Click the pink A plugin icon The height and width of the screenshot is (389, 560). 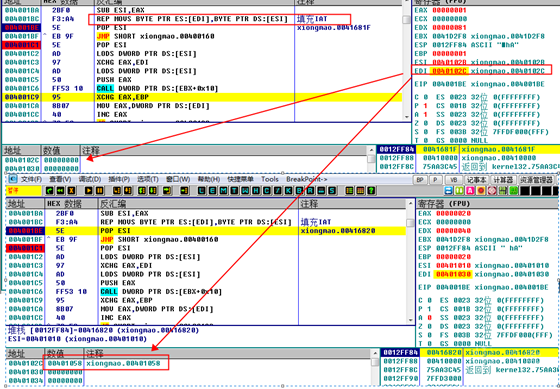pos(470,191)
